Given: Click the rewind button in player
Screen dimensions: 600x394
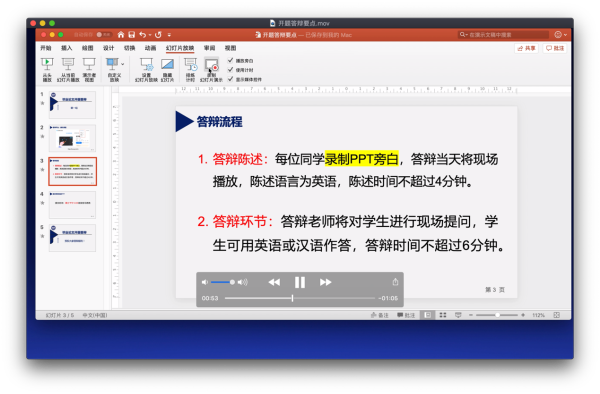Looking at the screenshot, I should coord(274,282).
